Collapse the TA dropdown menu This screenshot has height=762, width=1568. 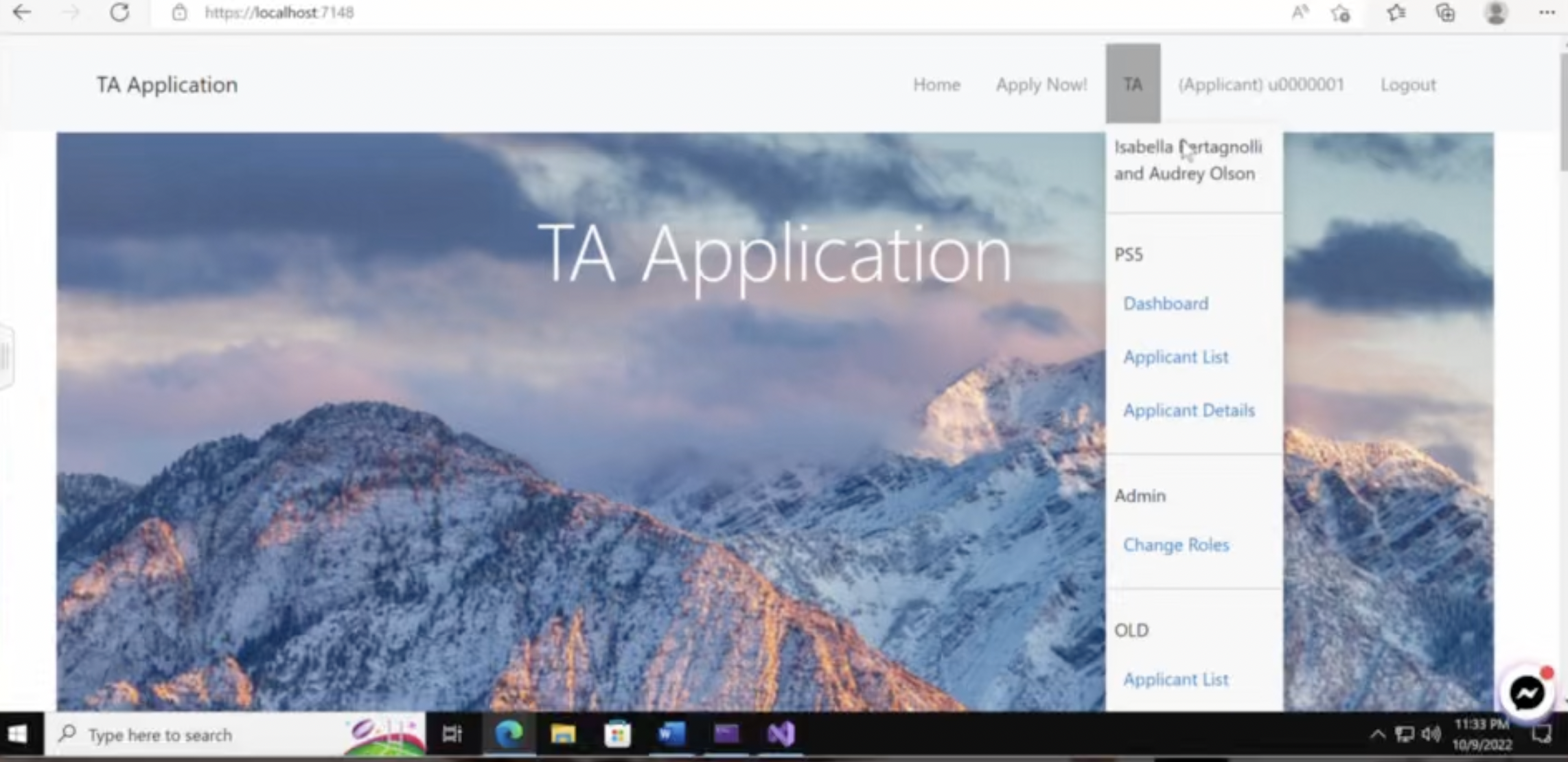point(1133,84)
